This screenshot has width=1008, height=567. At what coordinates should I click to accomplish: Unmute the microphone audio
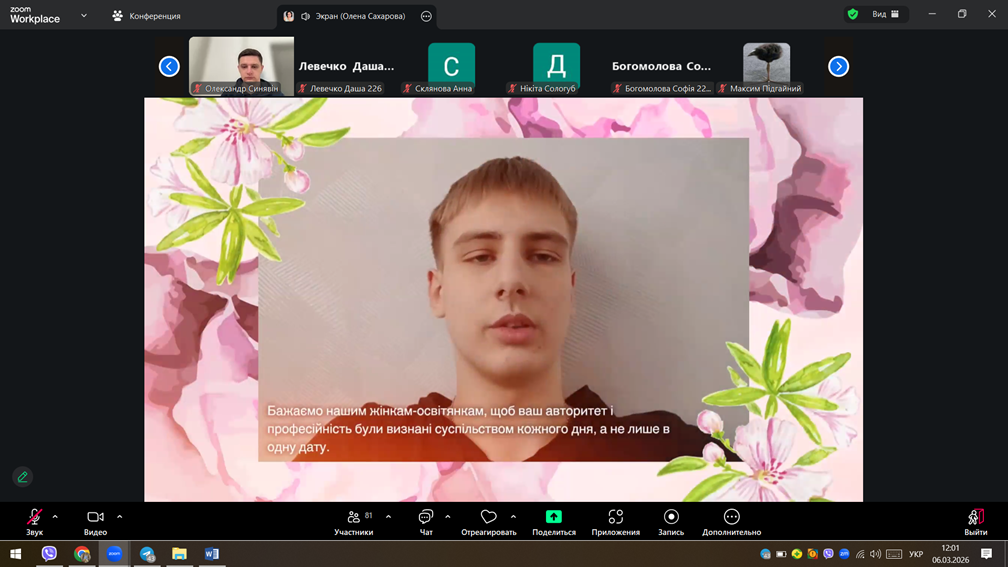tap(34, 517)
